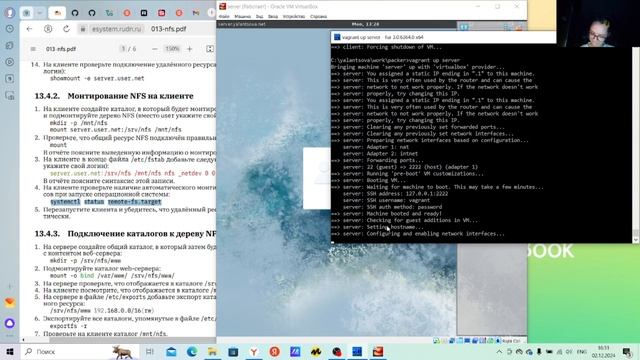Show hidden tray icons chevron

499,351
